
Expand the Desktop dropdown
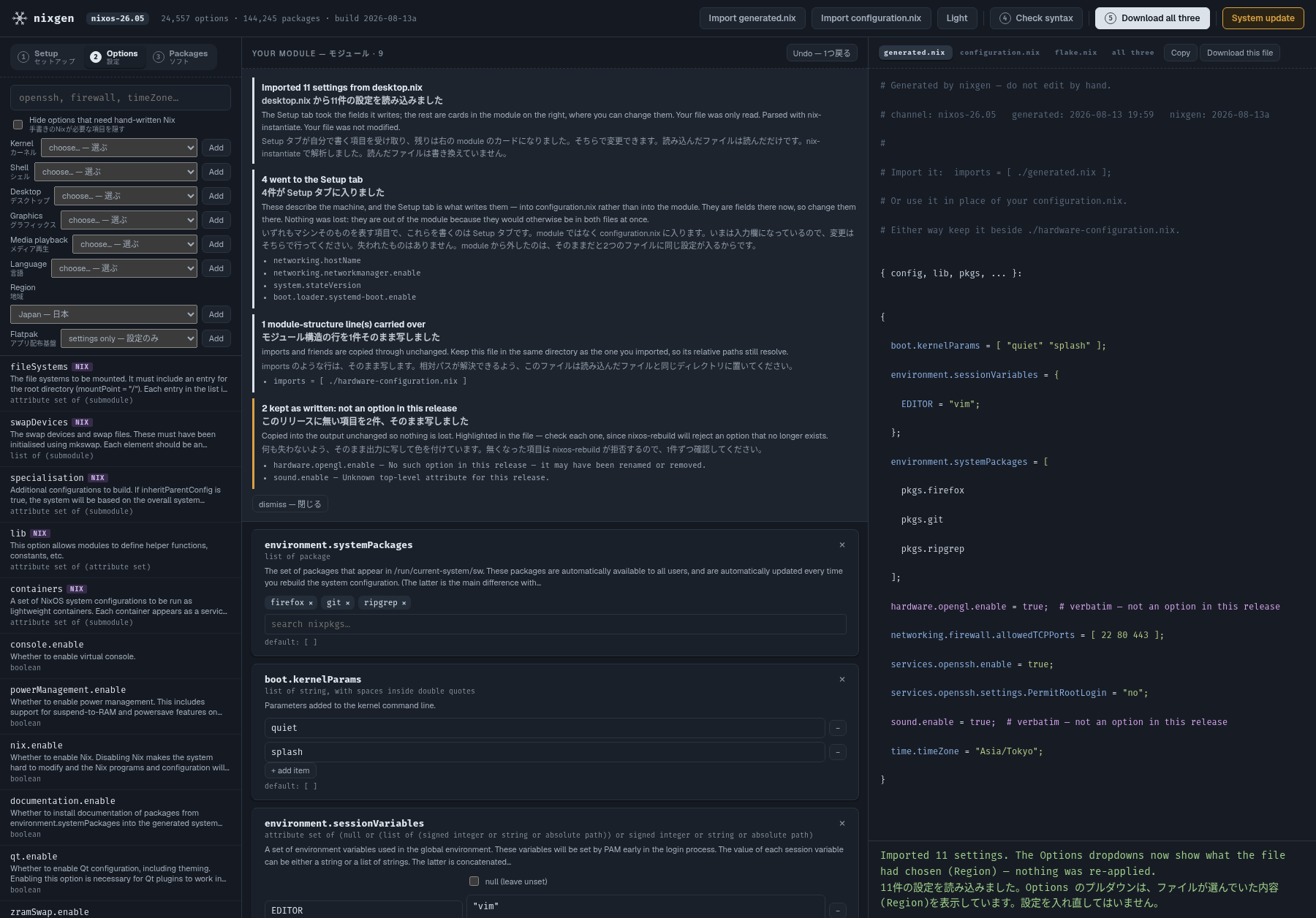point(126,196)
